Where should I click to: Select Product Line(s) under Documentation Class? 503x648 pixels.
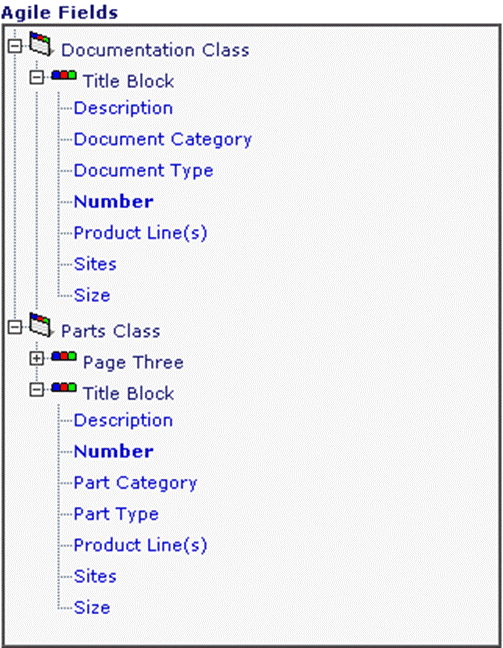click(x=140, y=233)
